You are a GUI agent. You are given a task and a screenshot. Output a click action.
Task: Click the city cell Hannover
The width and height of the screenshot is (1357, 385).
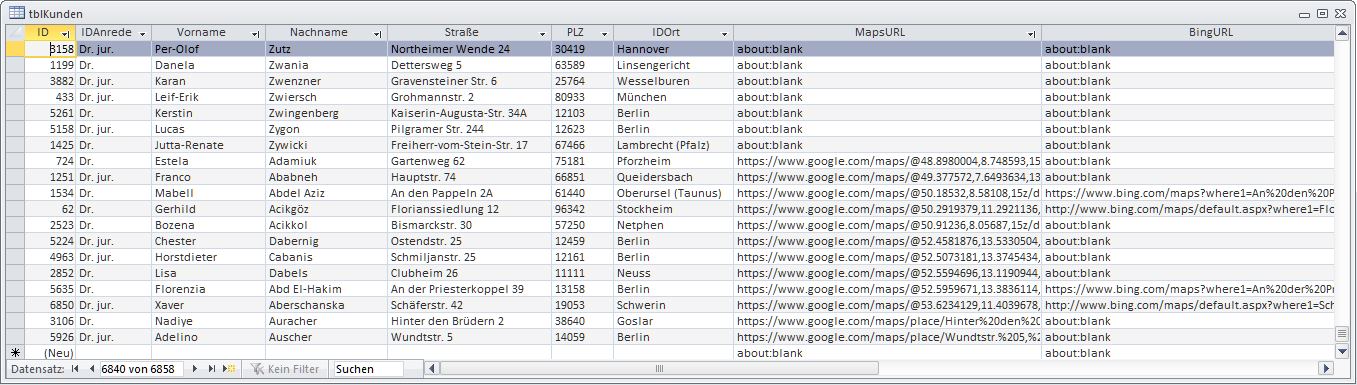pos(673,49)
